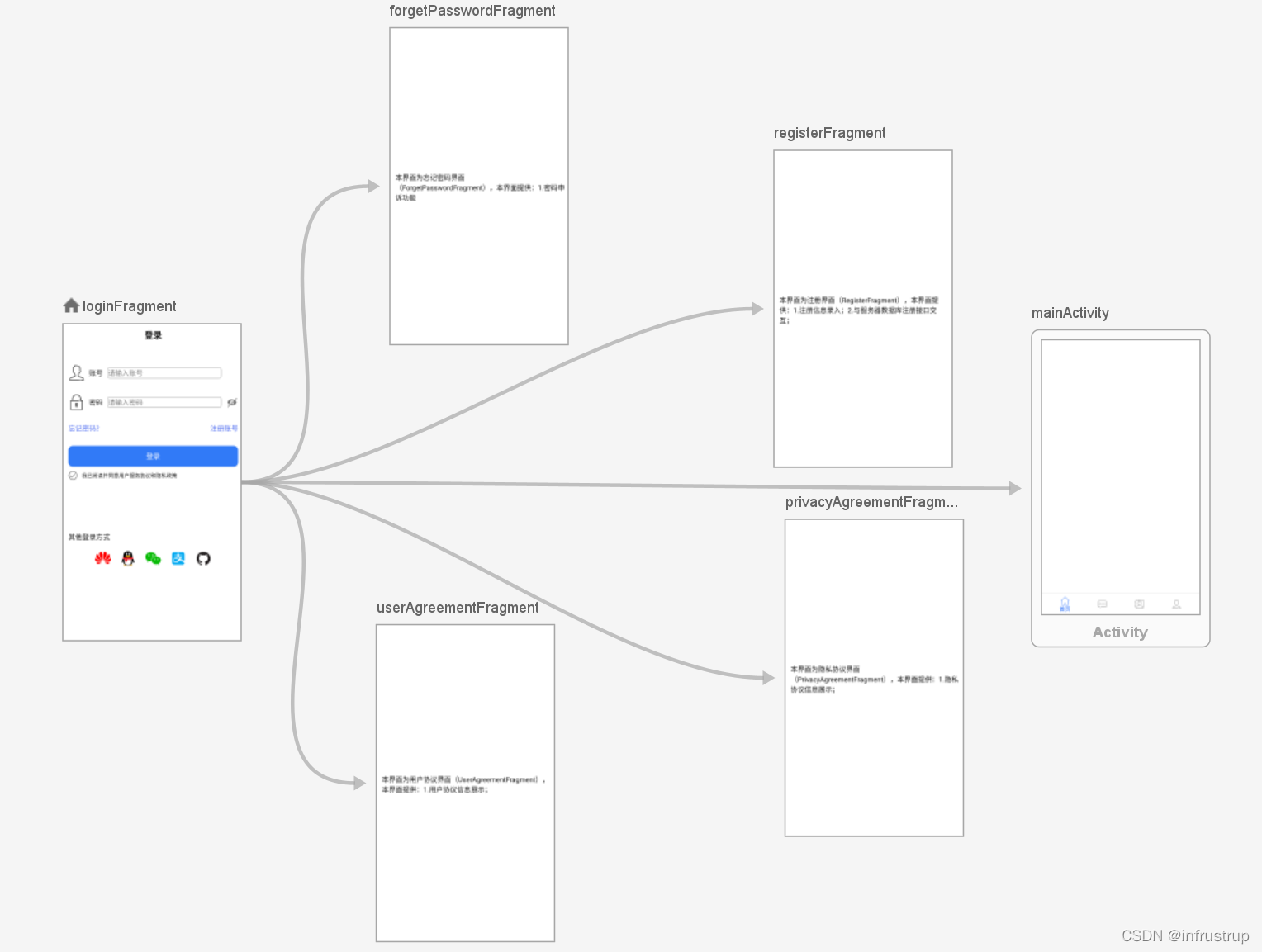Viewport: 1262px width, 952px height.
Task: Click the userAgreementFragment label
Action: 458,608
